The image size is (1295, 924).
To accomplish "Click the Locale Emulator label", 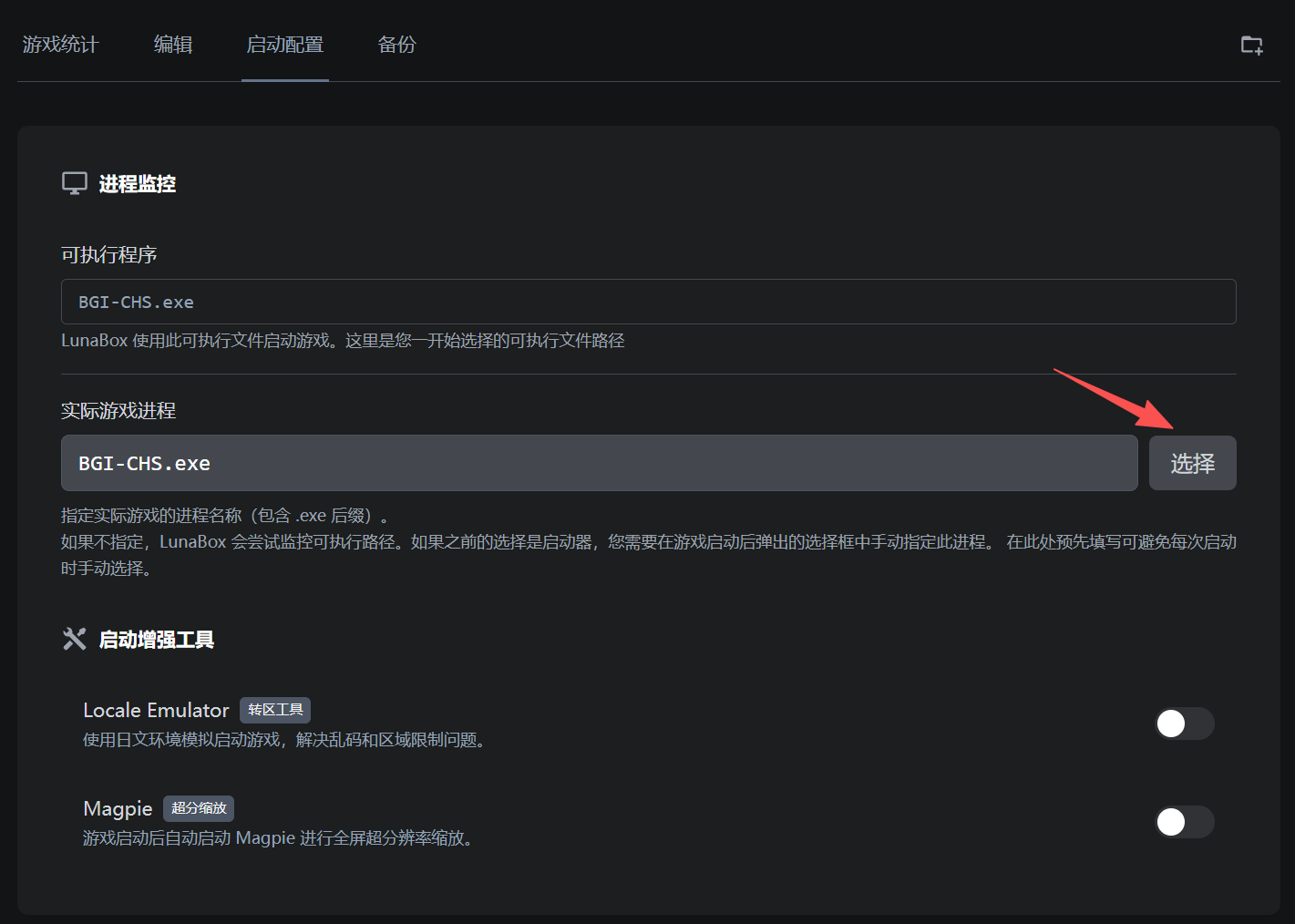I will (x=156, y=710).
